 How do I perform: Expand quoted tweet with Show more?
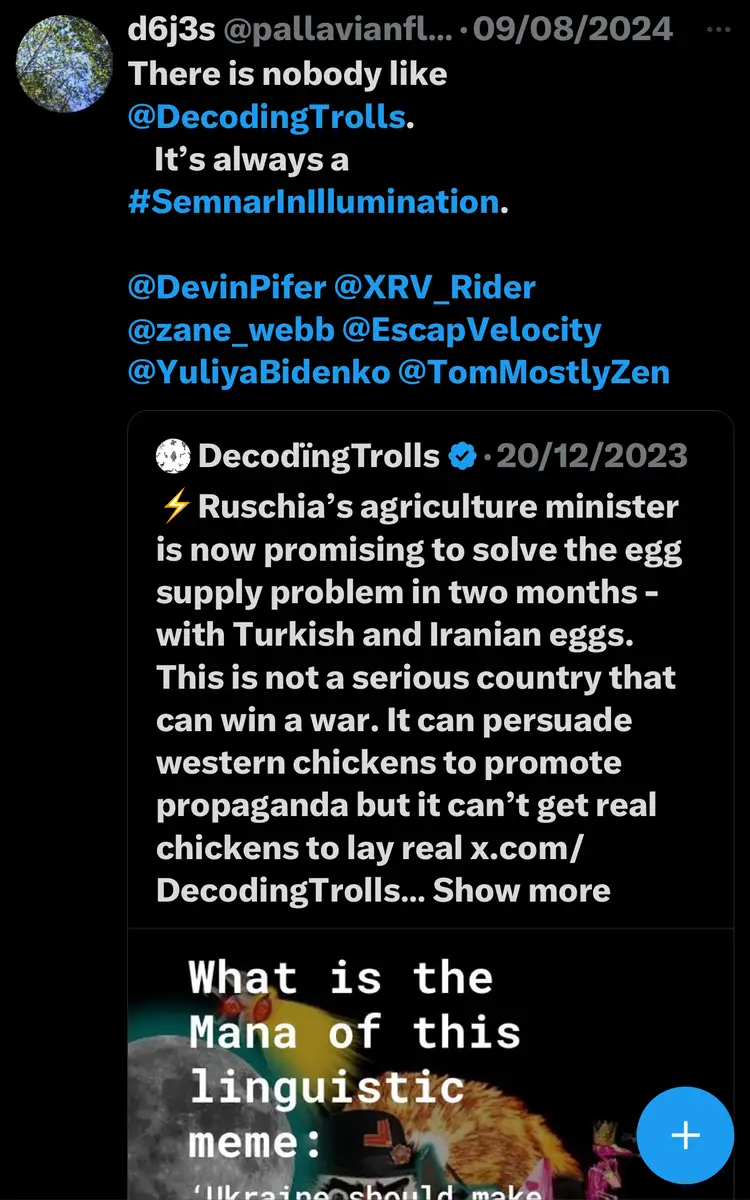click(x=521, y=890)
